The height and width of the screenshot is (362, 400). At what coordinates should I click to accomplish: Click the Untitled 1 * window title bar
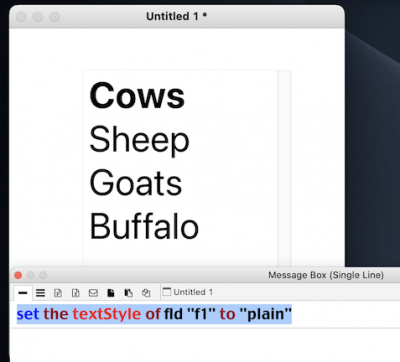(x=177, y=16)
